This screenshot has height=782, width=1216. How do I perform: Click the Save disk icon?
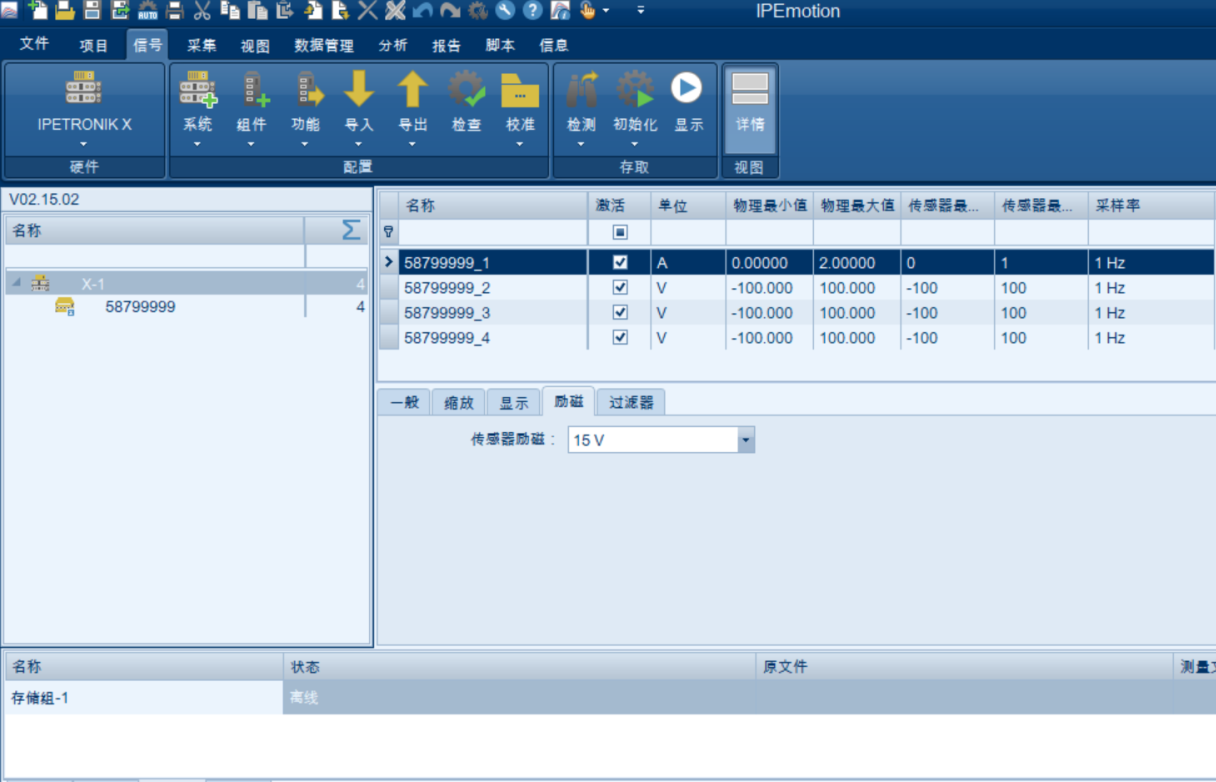[x=92, y=11]
